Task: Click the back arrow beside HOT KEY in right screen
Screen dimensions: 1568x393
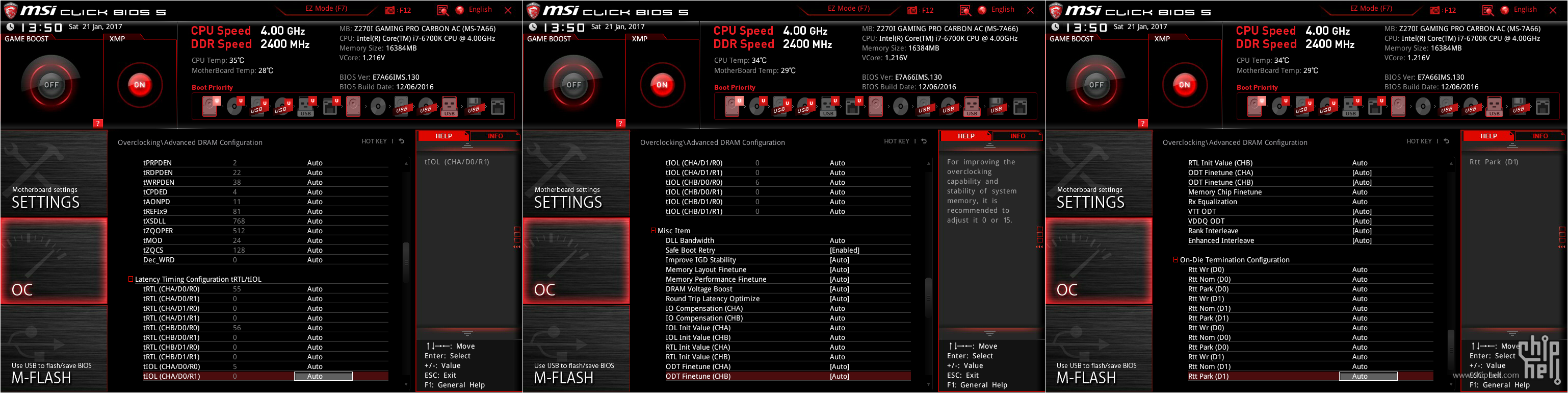Action: (1446, 141)
